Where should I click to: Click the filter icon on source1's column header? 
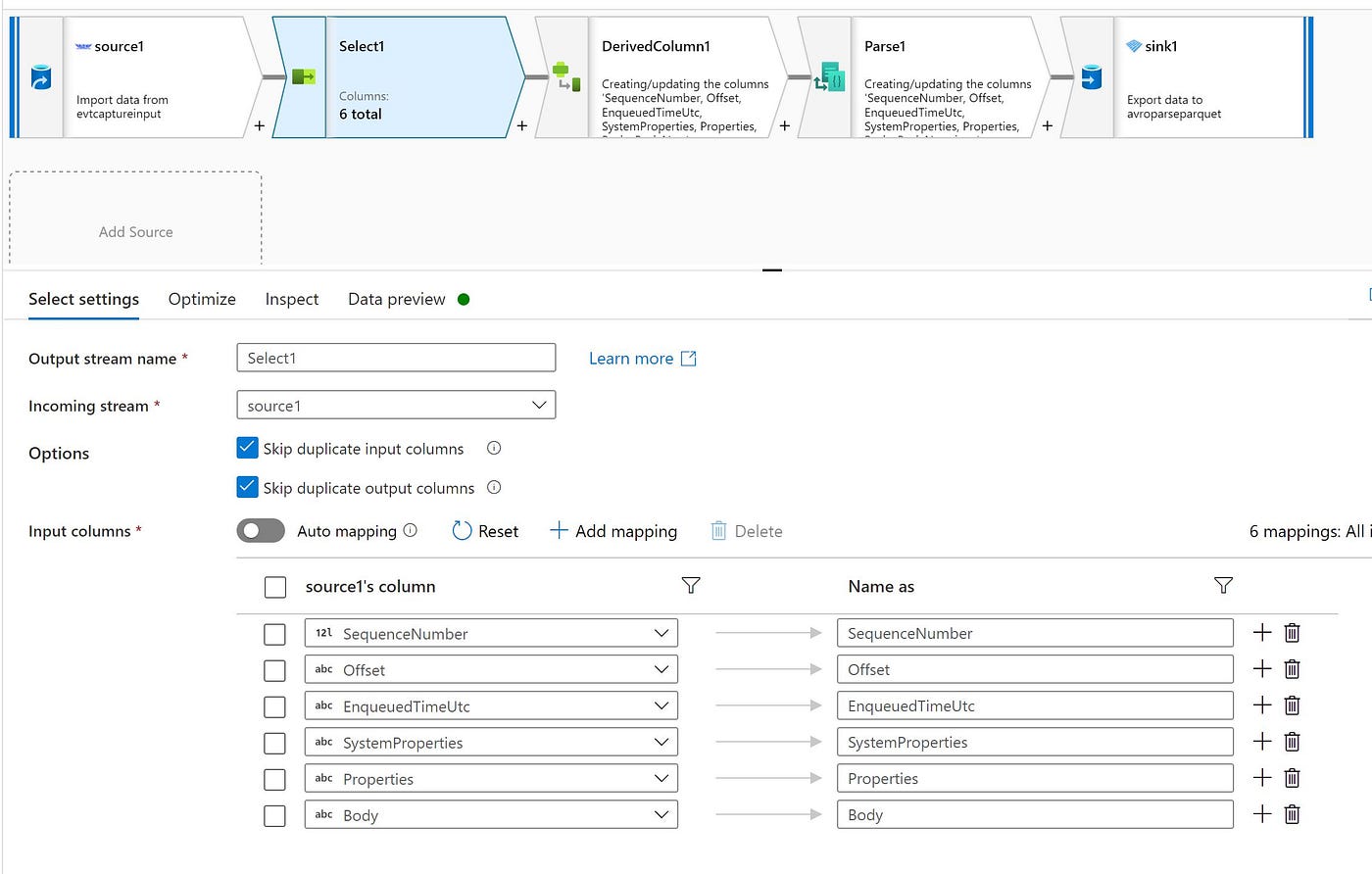691,585
